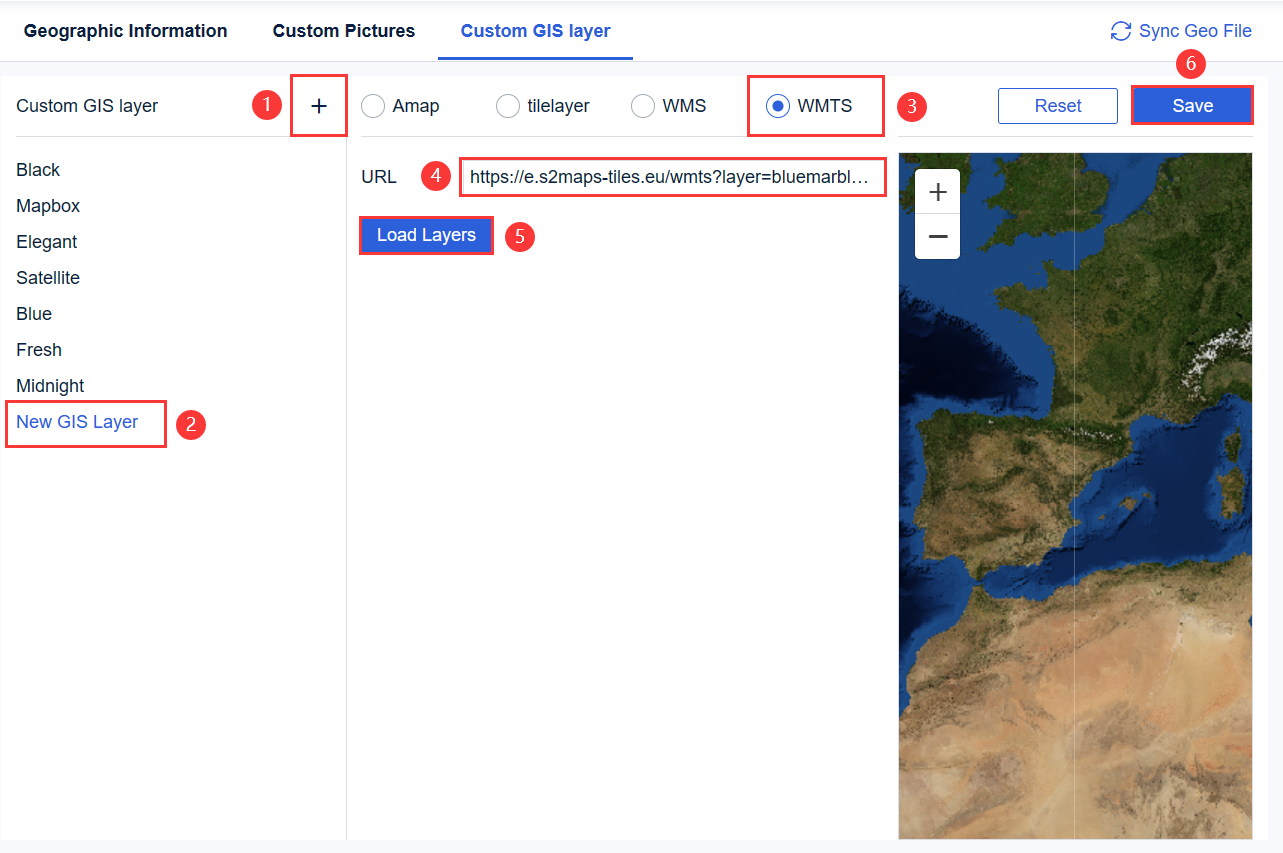Click the Sync Geo File refresh icon
This screenshot has height=853, width=1283.
tap(1121, 30)
